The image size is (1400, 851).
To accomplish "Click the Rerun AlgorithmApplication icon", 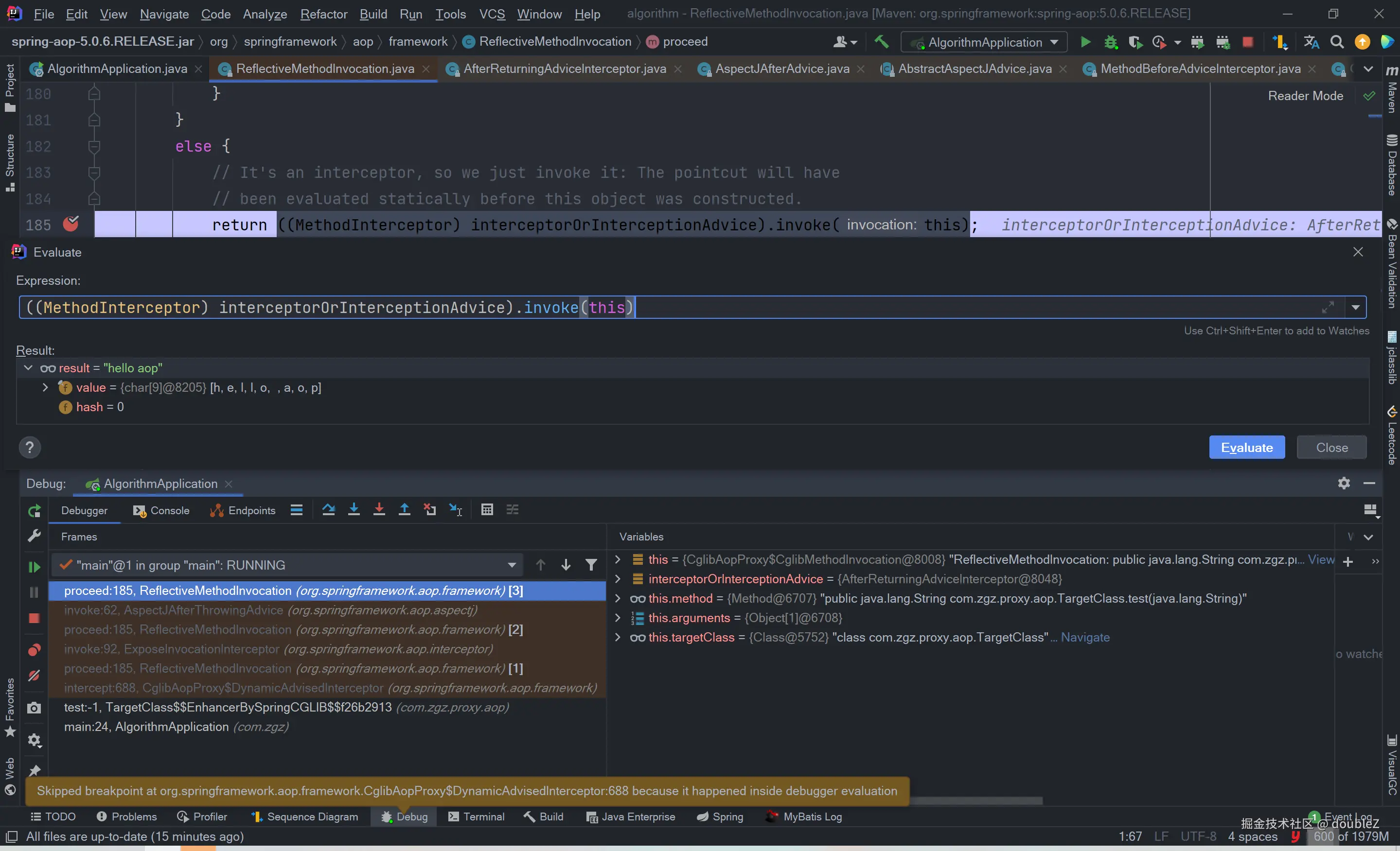I will pyautogui.click(x=34, y=511).
